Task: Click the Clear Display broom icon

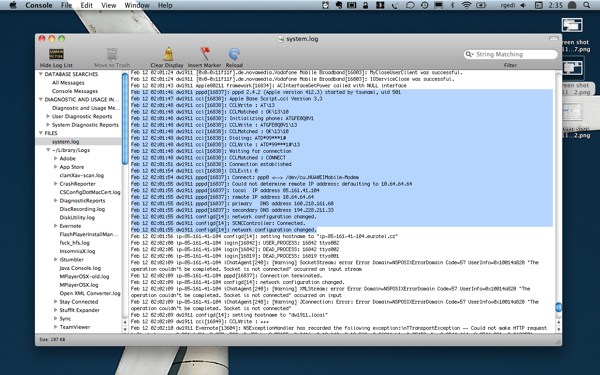Action: pyautogui.click(x=168, y=54)
